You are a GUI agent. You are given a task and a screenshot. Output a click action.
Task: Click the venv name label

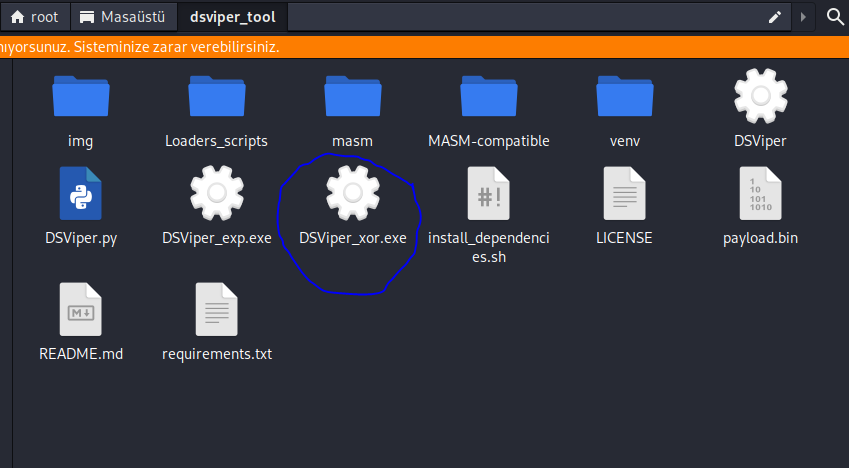pos(625,141)
